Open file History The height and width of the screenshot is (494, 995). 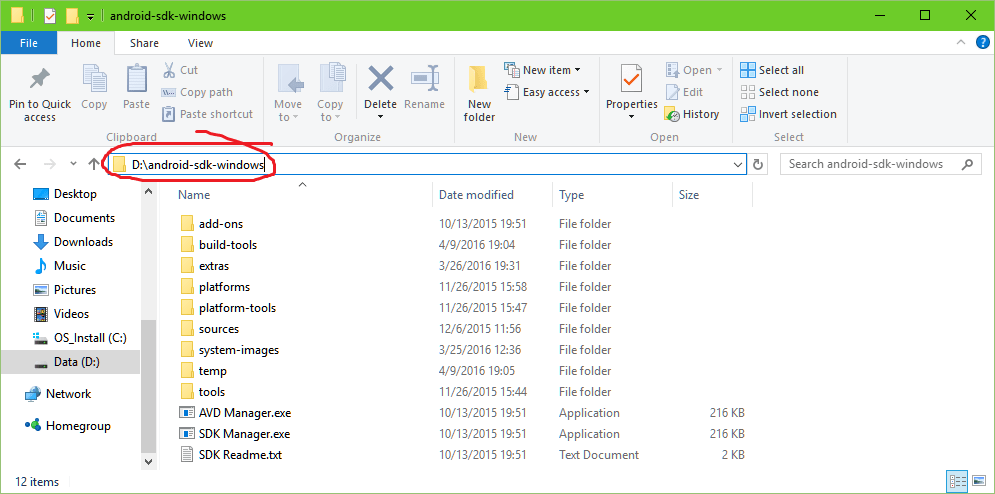click(x=692, y=114)
